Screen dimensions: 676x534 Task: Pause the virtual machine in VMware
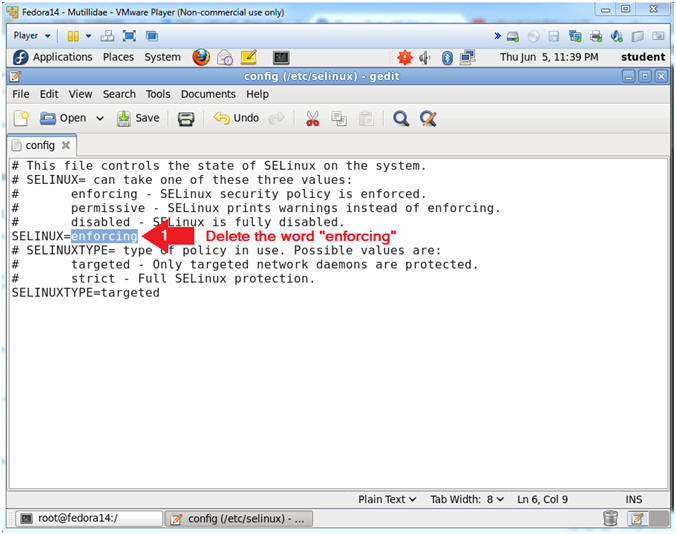coord(73,36)
